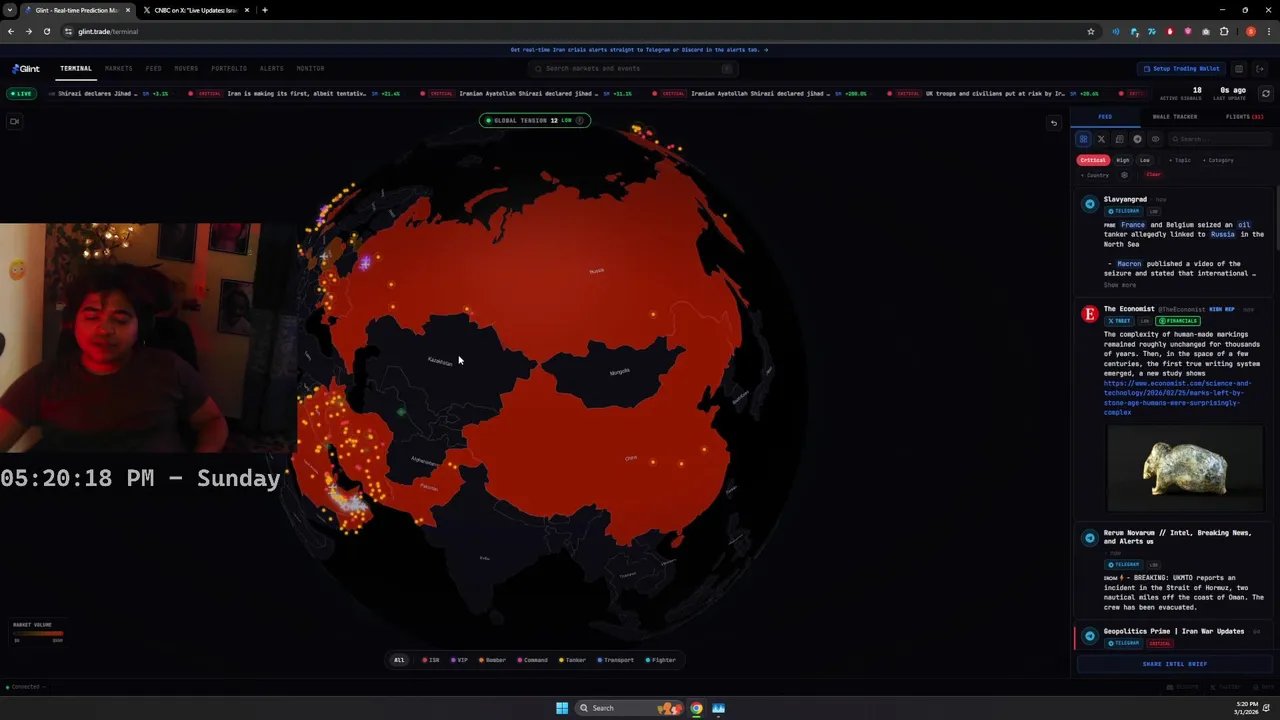Click the pink shield extension icon
Screen dimensions: 1280x720
click(1188, 31)
